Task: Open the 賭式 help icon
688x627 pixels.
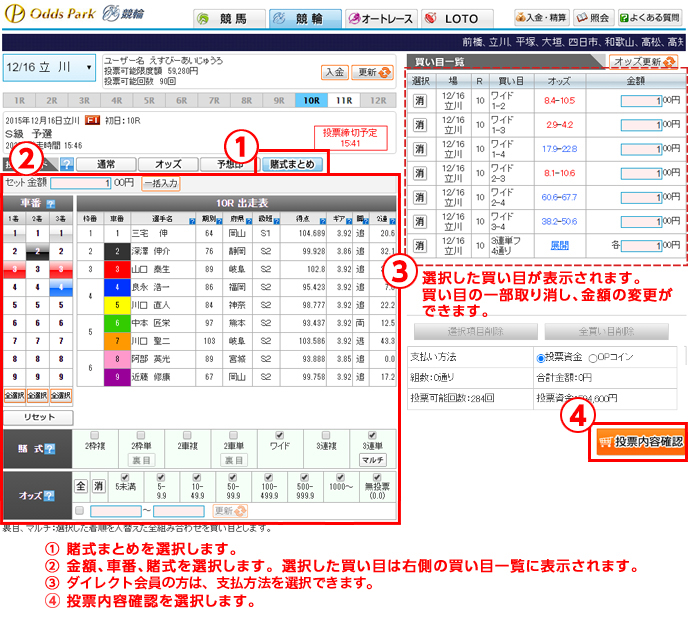Action: click(x=50, y=449)
